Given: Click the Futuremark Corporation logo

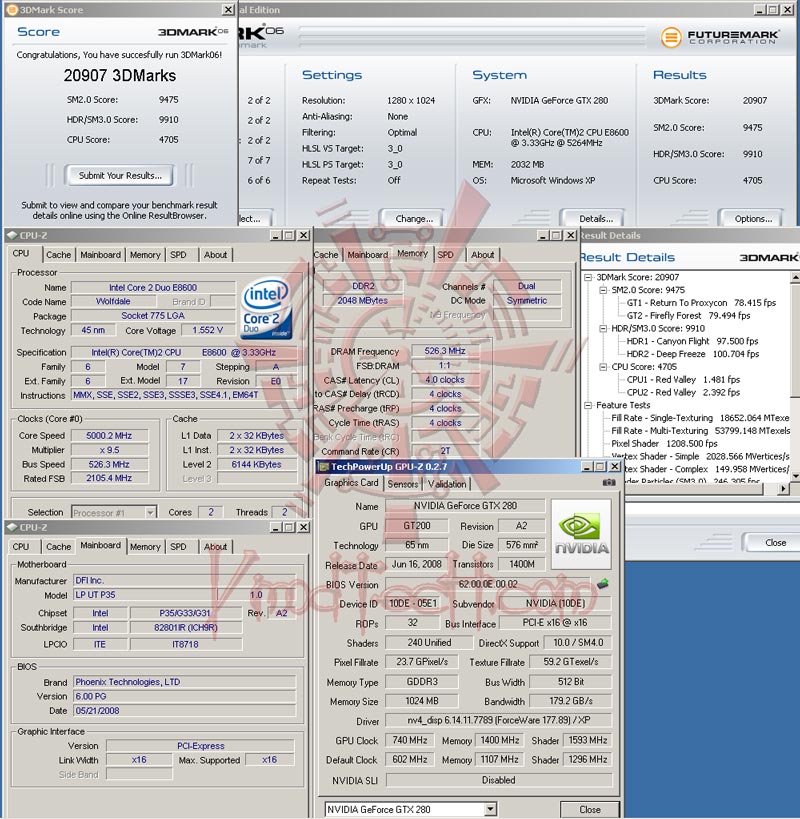Looking at the screenshot, I should point(721,37).
